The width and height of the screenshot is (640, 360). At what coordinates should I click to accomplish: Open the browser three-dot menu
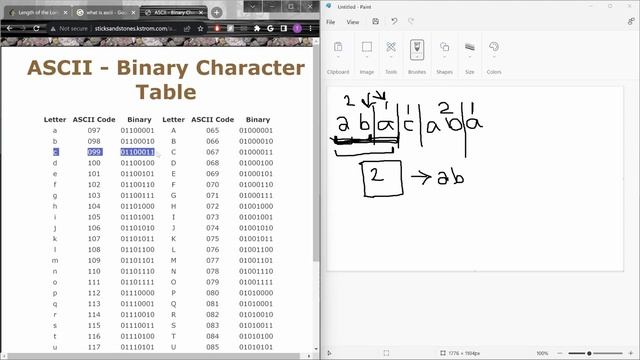click(311, 29)
